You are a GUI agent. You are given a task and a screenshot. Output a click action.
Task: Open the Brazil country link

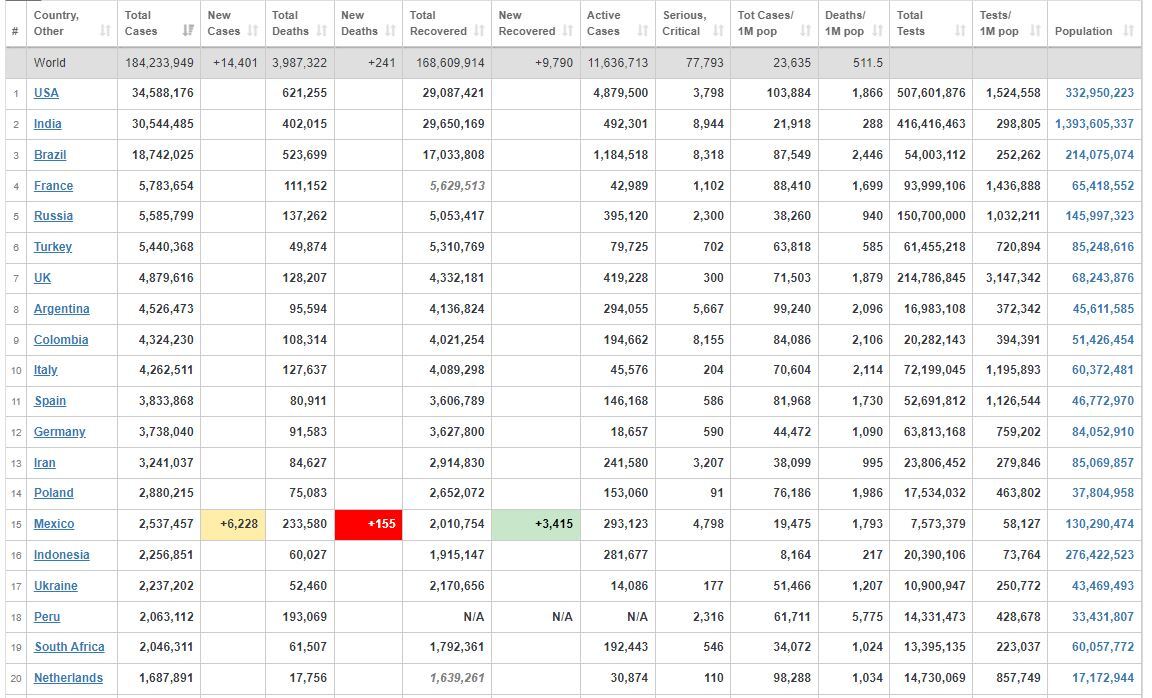50,155
